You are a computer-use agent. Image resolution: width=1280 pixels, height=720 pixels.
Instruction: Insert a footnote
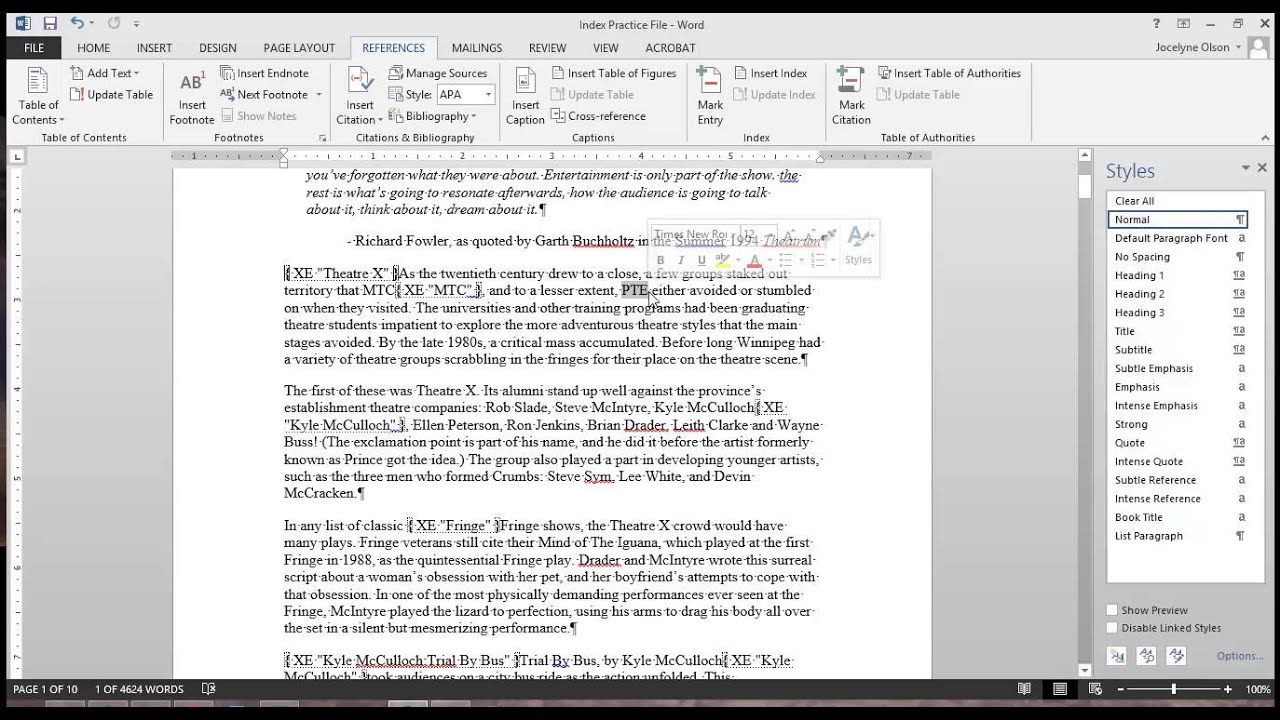(191, 97)
